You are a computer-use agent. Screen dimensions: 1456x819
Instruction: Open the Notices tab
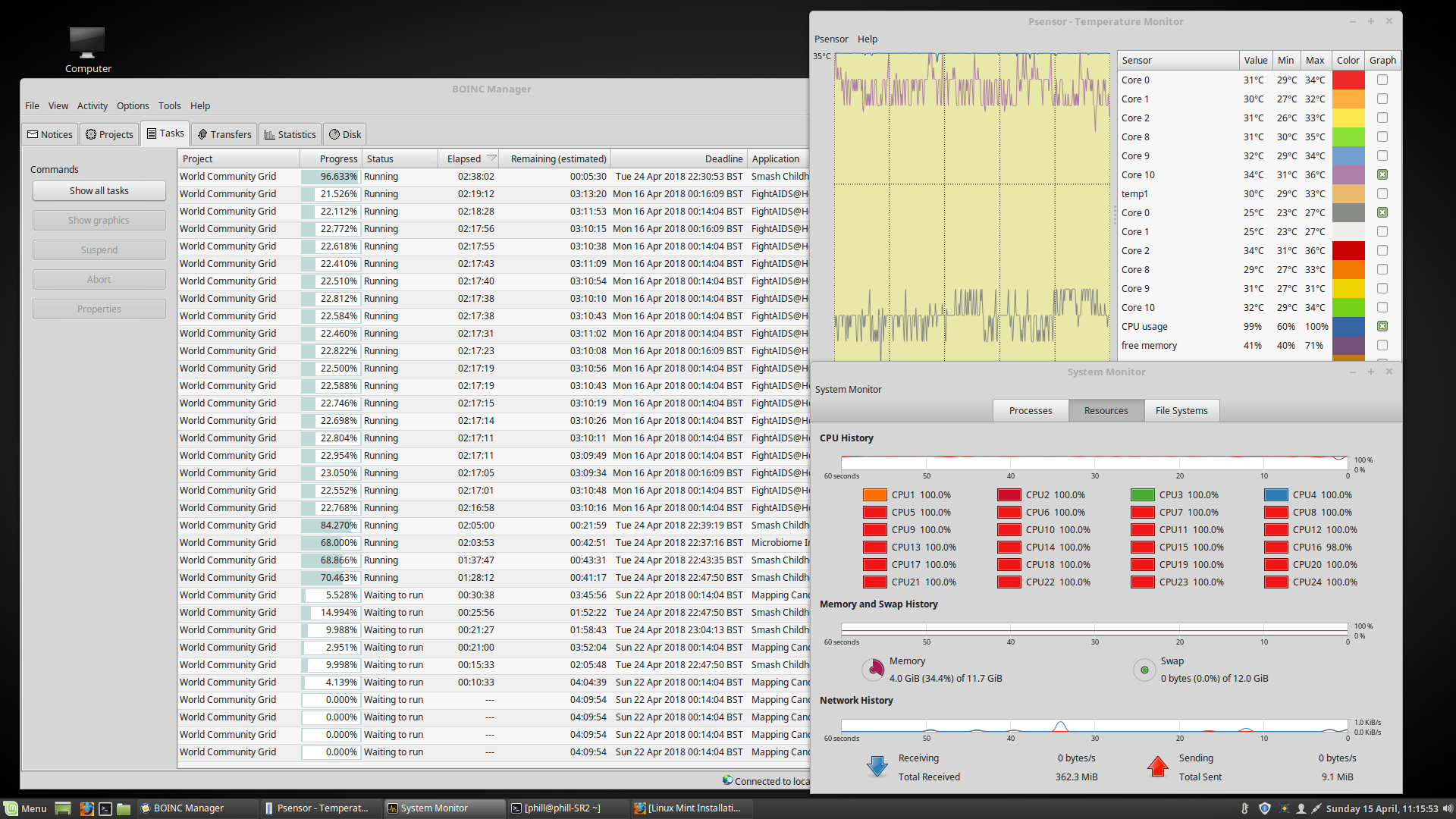coord(50,134)
